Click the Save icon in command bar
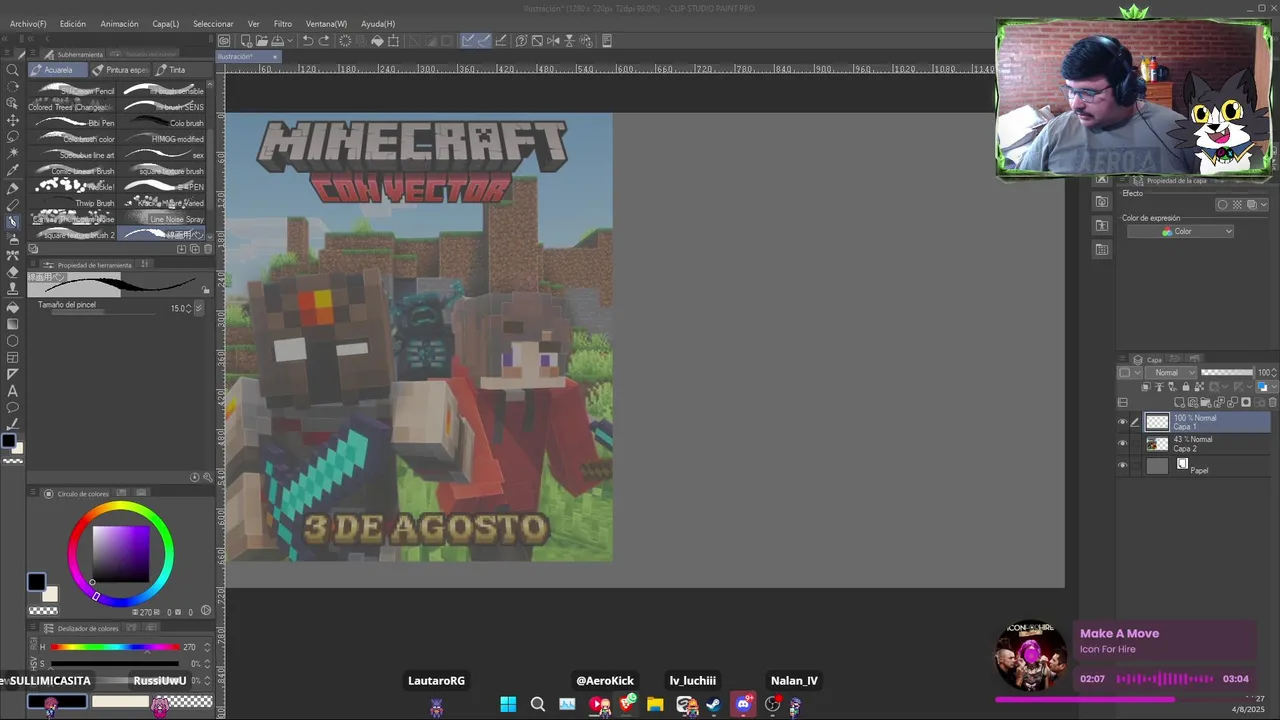The height and width of the screenshot is (720, 1280). (277, 41)
